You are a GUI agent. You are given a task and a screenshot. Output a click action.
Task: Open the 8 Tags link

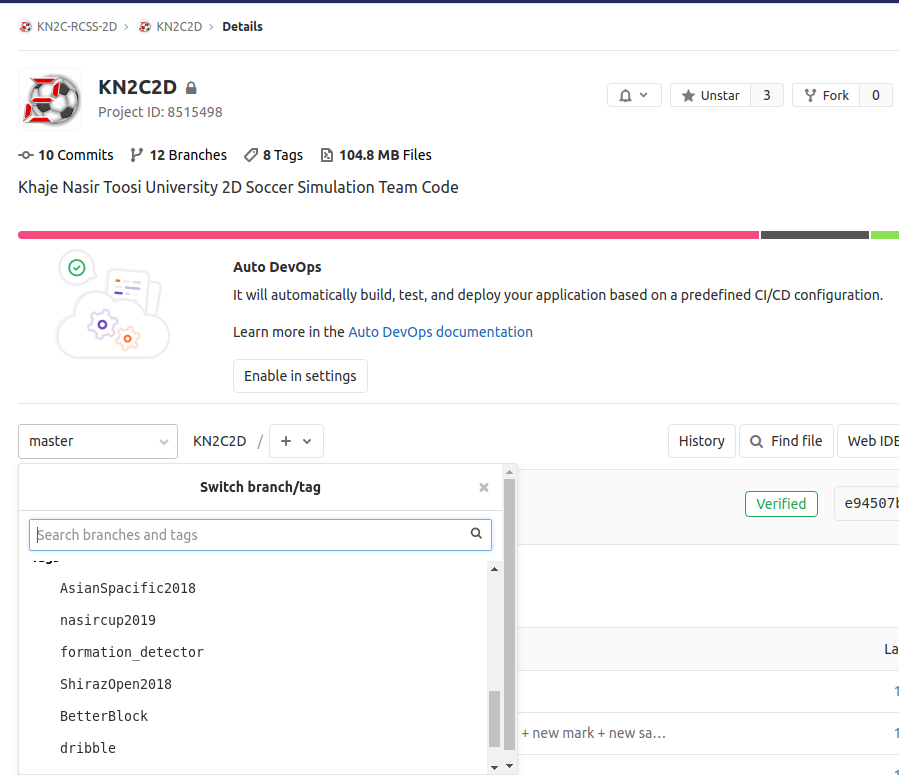[x=273, y=155]
